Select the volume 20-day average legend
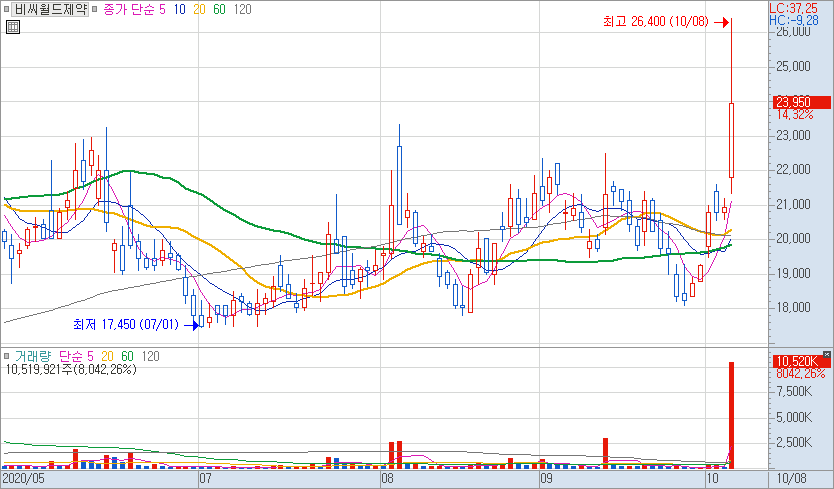The width and height of the screenshot is (834, 489). click(x=107, y=356)
